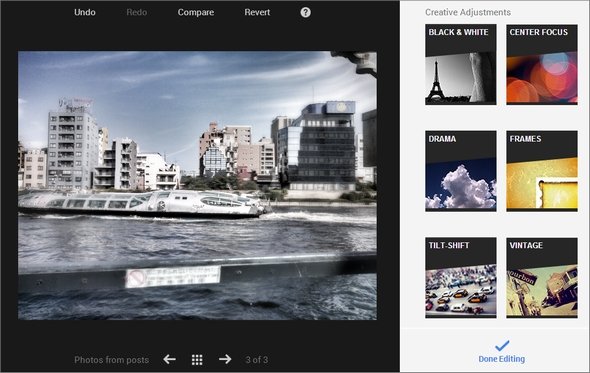590x373 pixels.
Task: Revert photo to original
Action: tap(257, 12)
